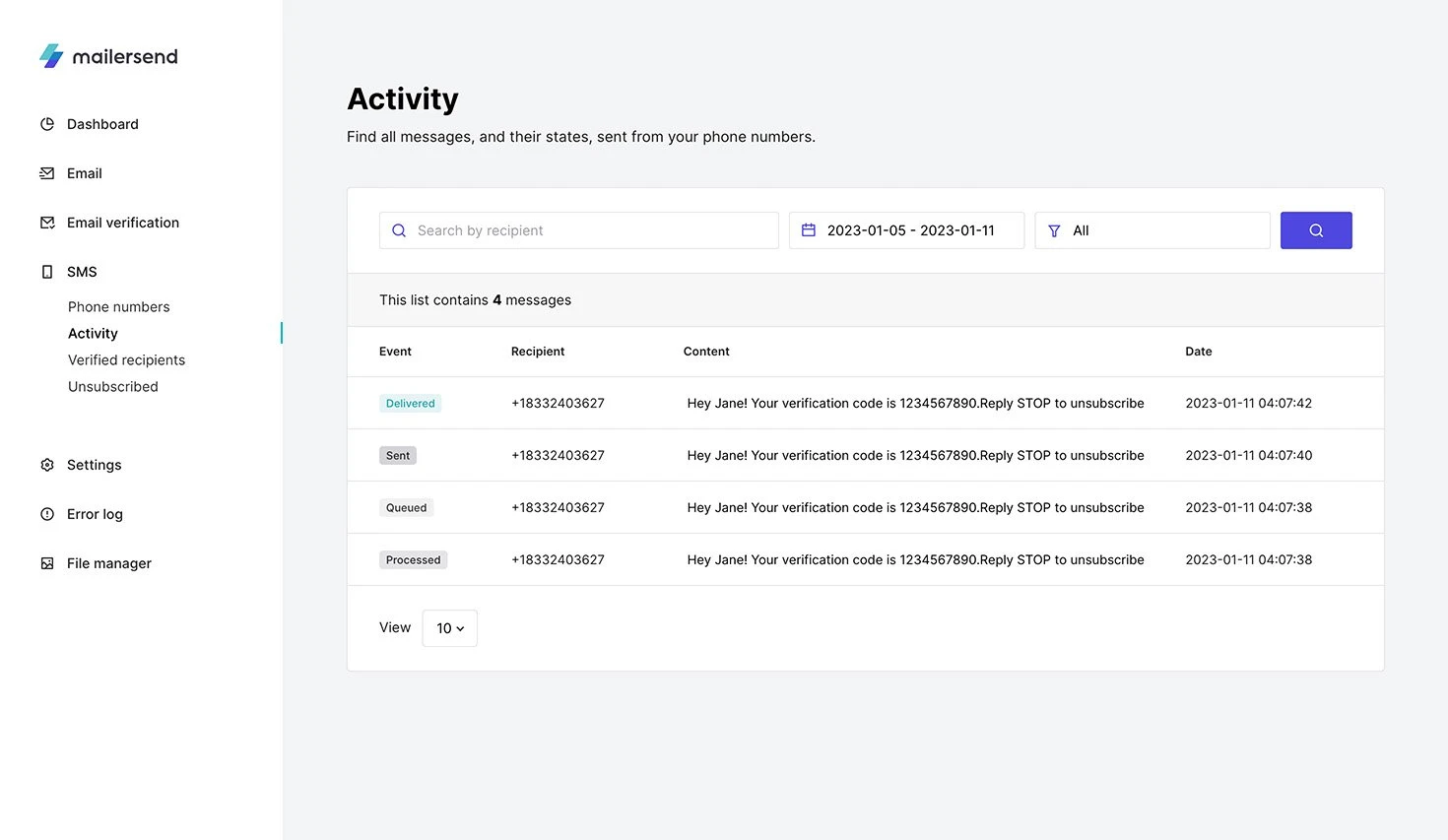Go to Phone numbers submenu item

119,307
